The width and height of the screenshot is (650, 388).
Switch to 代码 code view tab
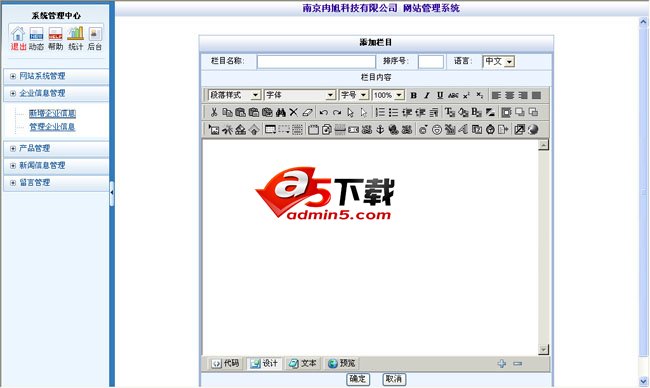[x=226, y=364]
